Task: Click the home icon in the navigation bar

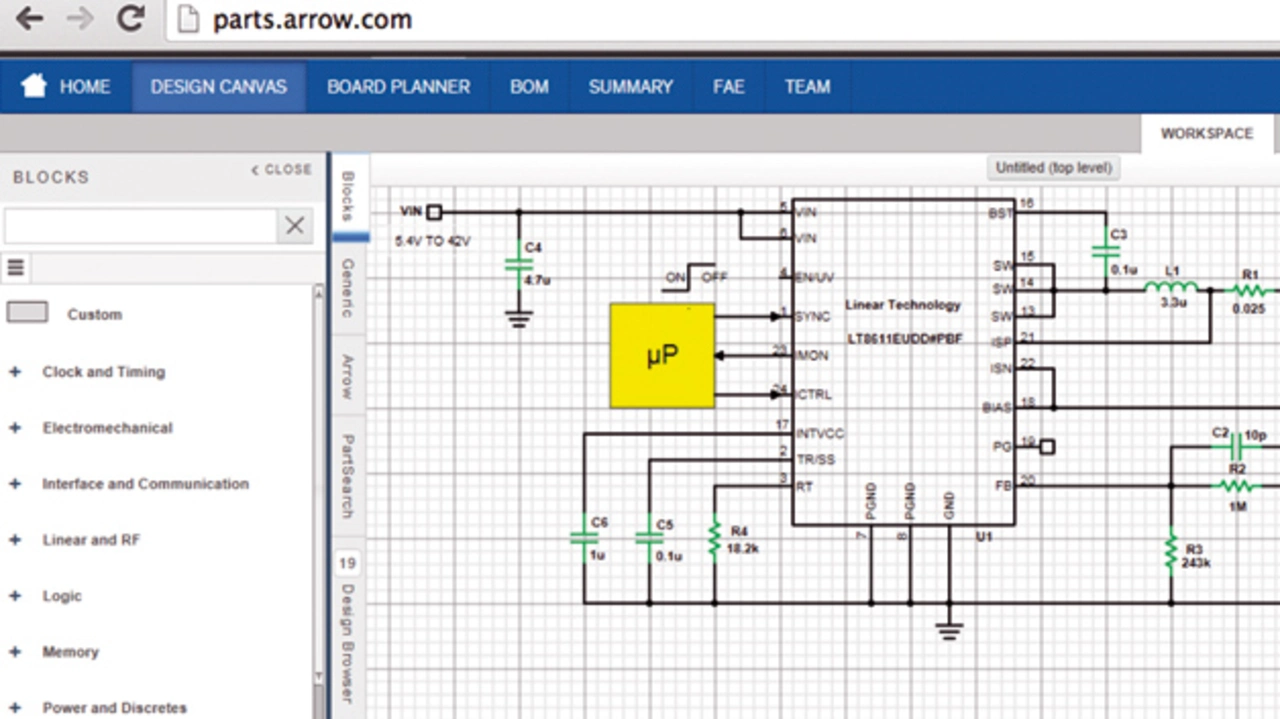Action: pos(34,86)
